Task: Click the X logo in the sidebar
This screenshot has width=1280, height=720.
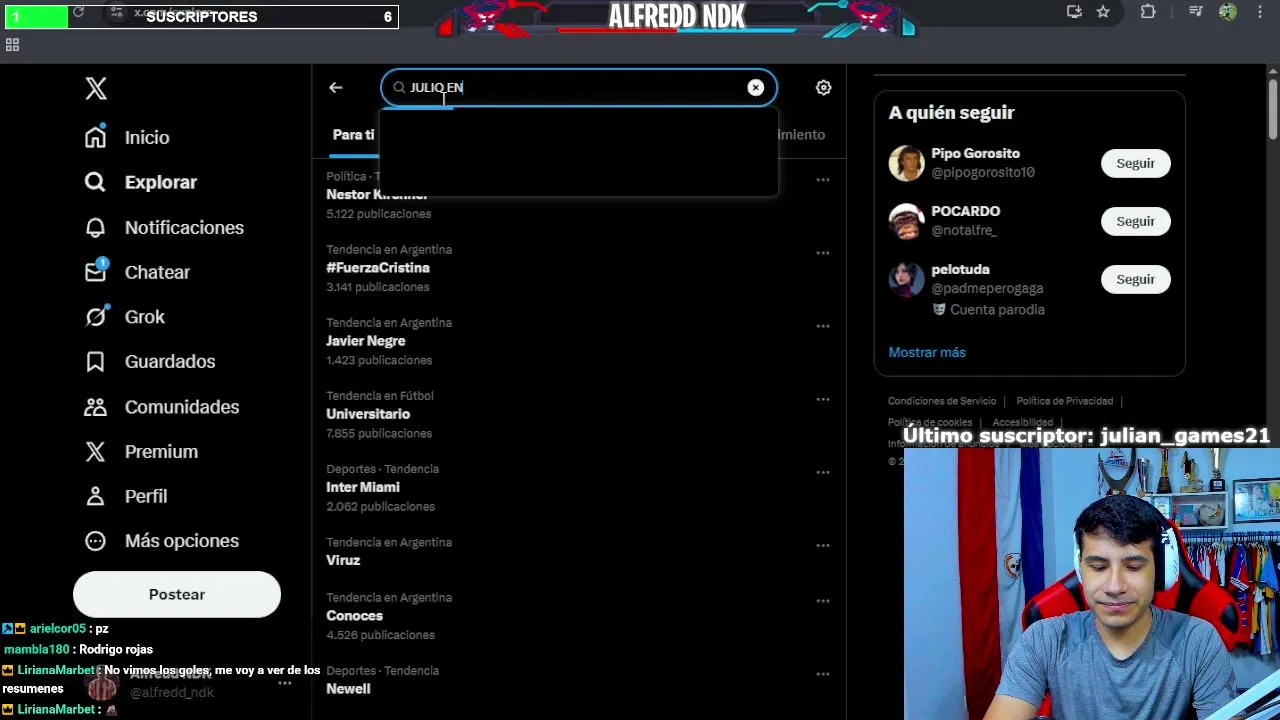Action: pyautogui.click(x=96, y=88)
